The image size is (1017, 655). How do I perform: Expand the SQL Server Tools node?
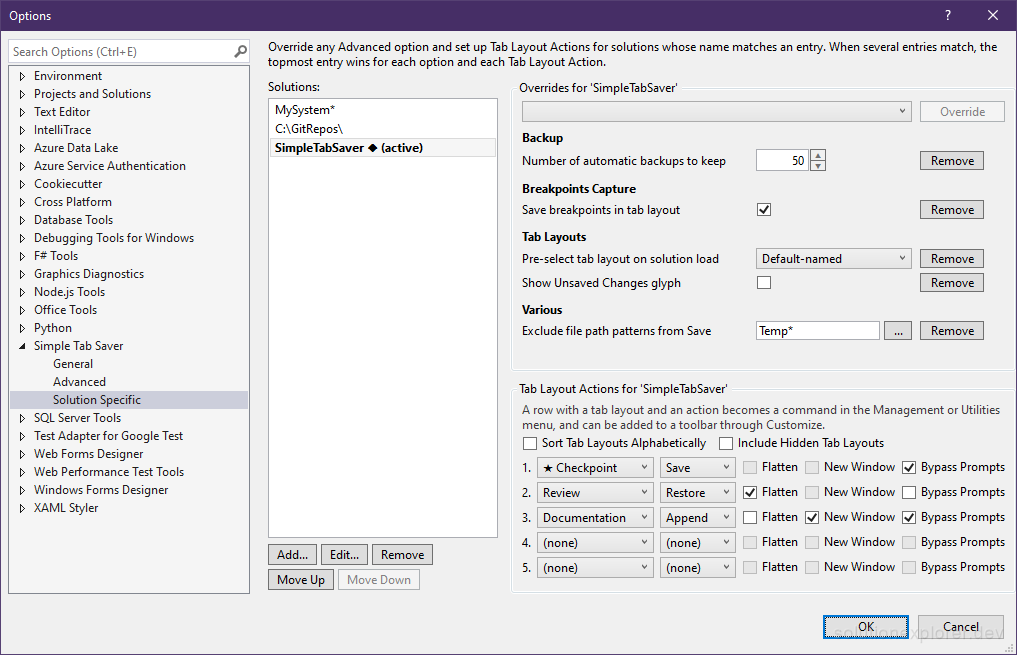pos(22,418)
